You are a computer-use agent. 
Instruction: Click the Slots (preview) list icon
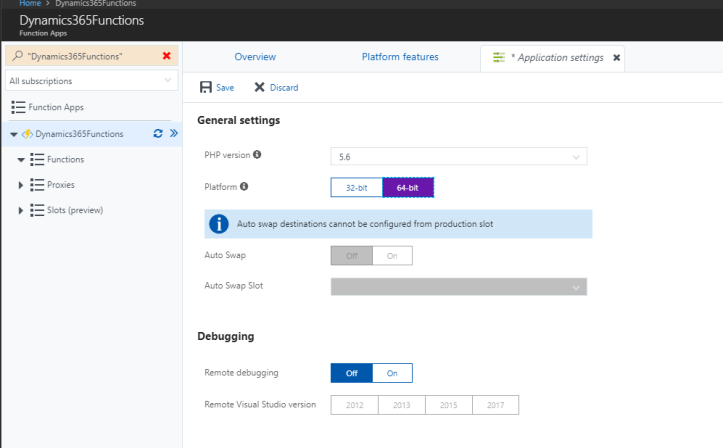(x=37, y=210)
